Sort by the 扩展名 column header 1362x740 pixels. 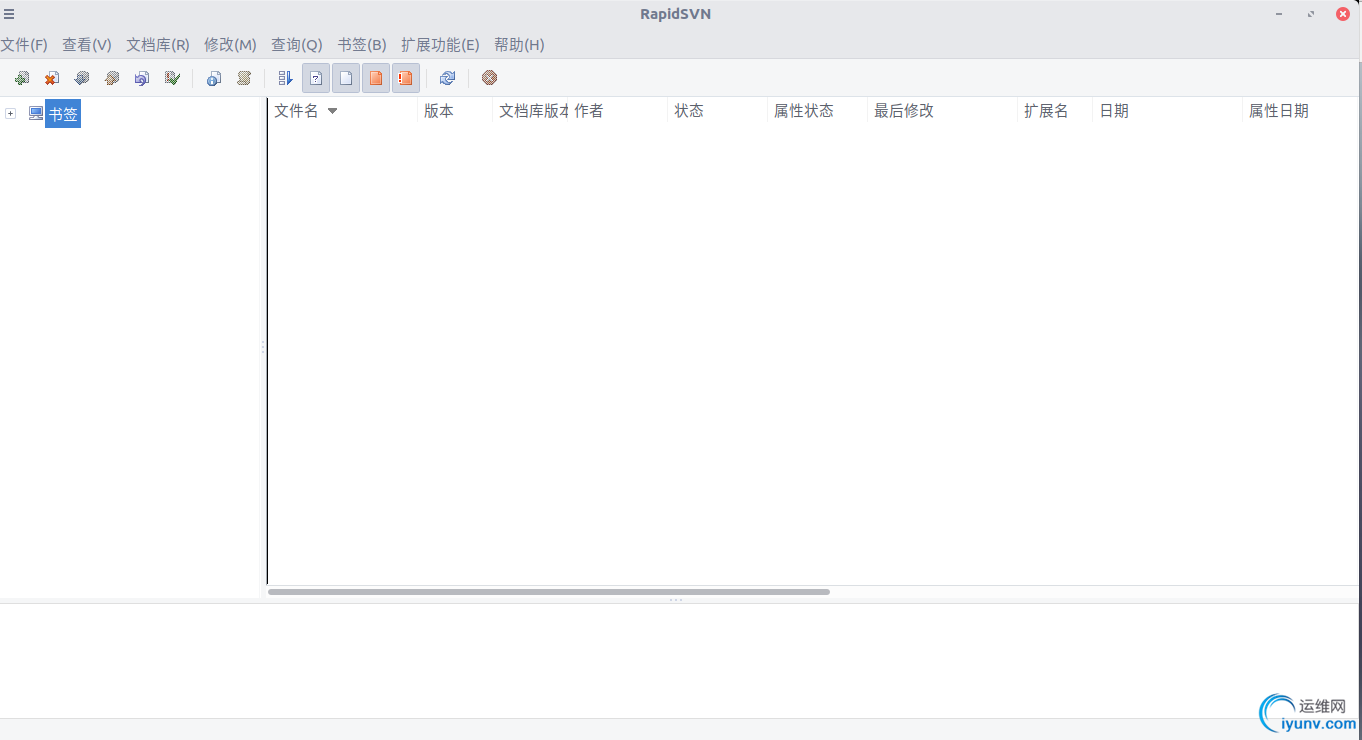[x=1055, y=111]
